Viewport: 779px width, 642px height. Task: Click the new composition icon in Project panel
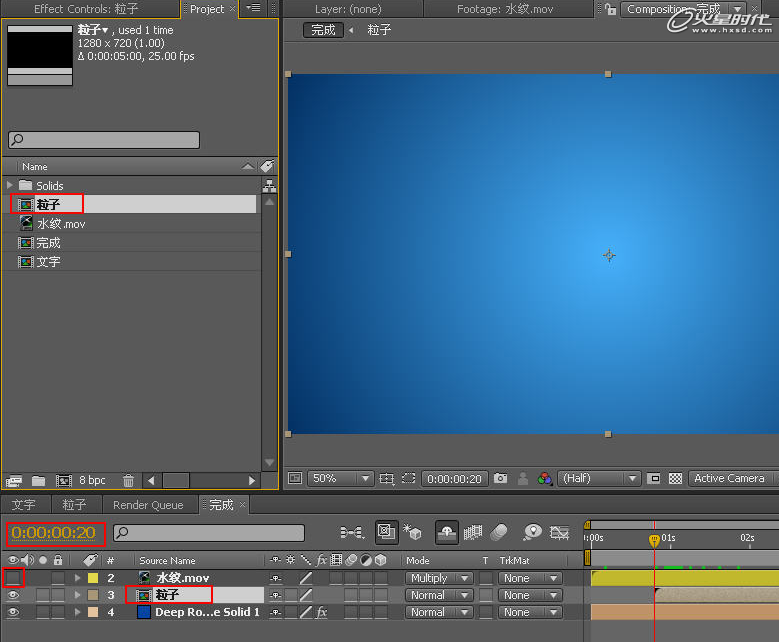click(x=64, y=481)
